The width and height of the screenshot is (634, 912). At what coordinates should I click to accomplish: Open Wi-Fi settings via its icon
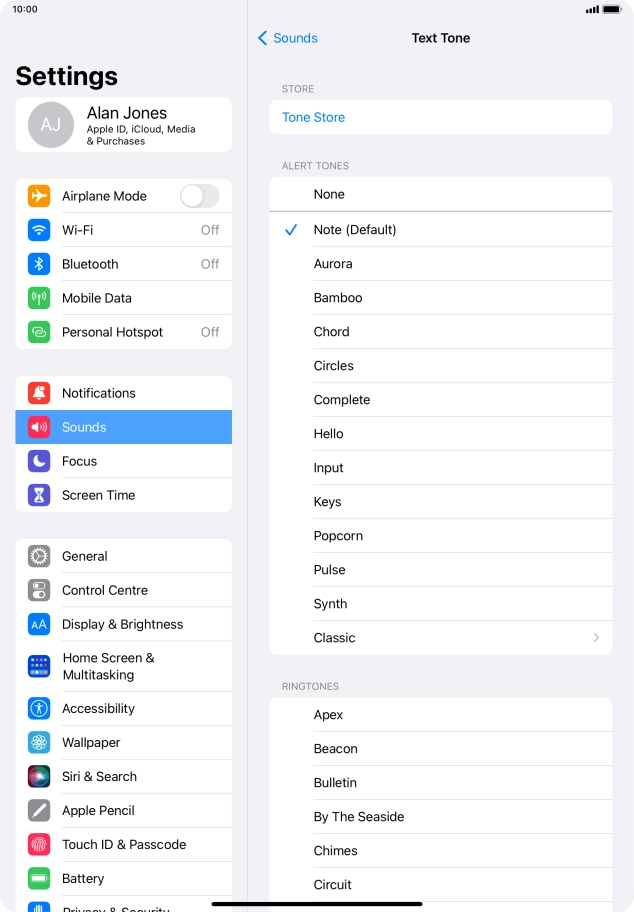[x=39, y=230]
